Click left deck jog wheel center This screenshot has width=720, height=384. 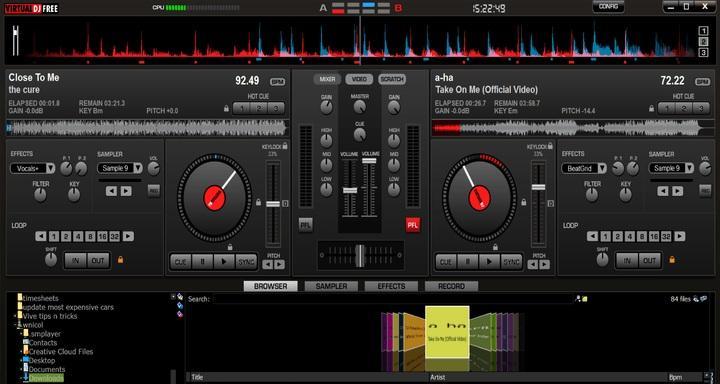click(214, 198)
